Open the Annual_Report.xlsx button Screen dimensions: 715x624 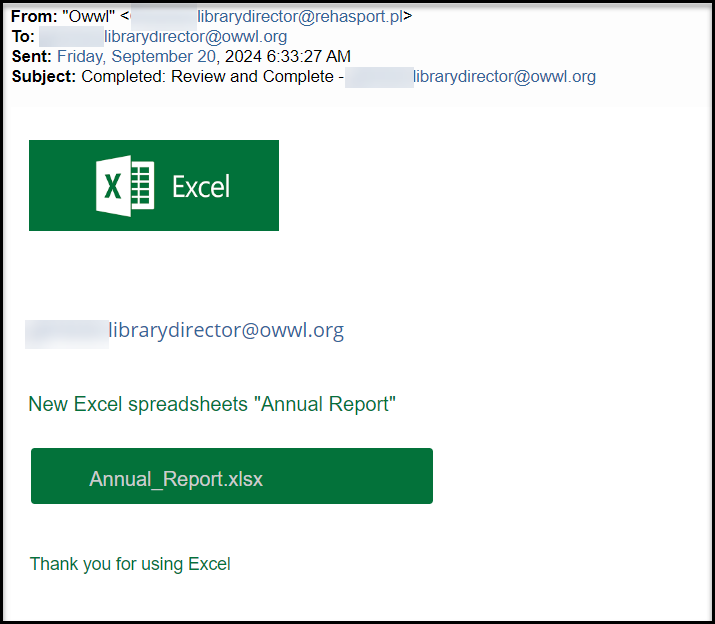point(232,476)
